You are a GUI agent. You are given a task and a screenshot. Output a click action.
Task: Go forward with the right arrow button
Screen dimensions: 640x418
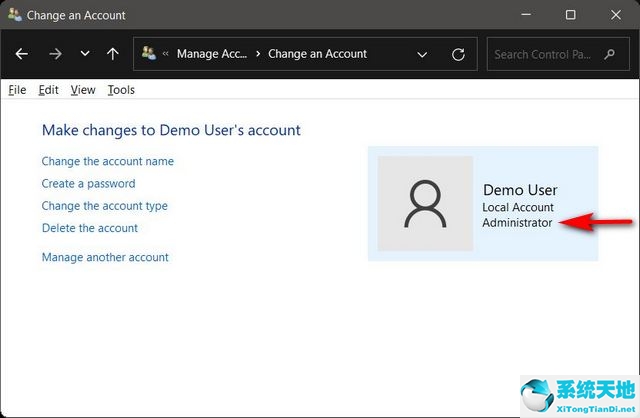pyautogui.click(x=55, y=54)
